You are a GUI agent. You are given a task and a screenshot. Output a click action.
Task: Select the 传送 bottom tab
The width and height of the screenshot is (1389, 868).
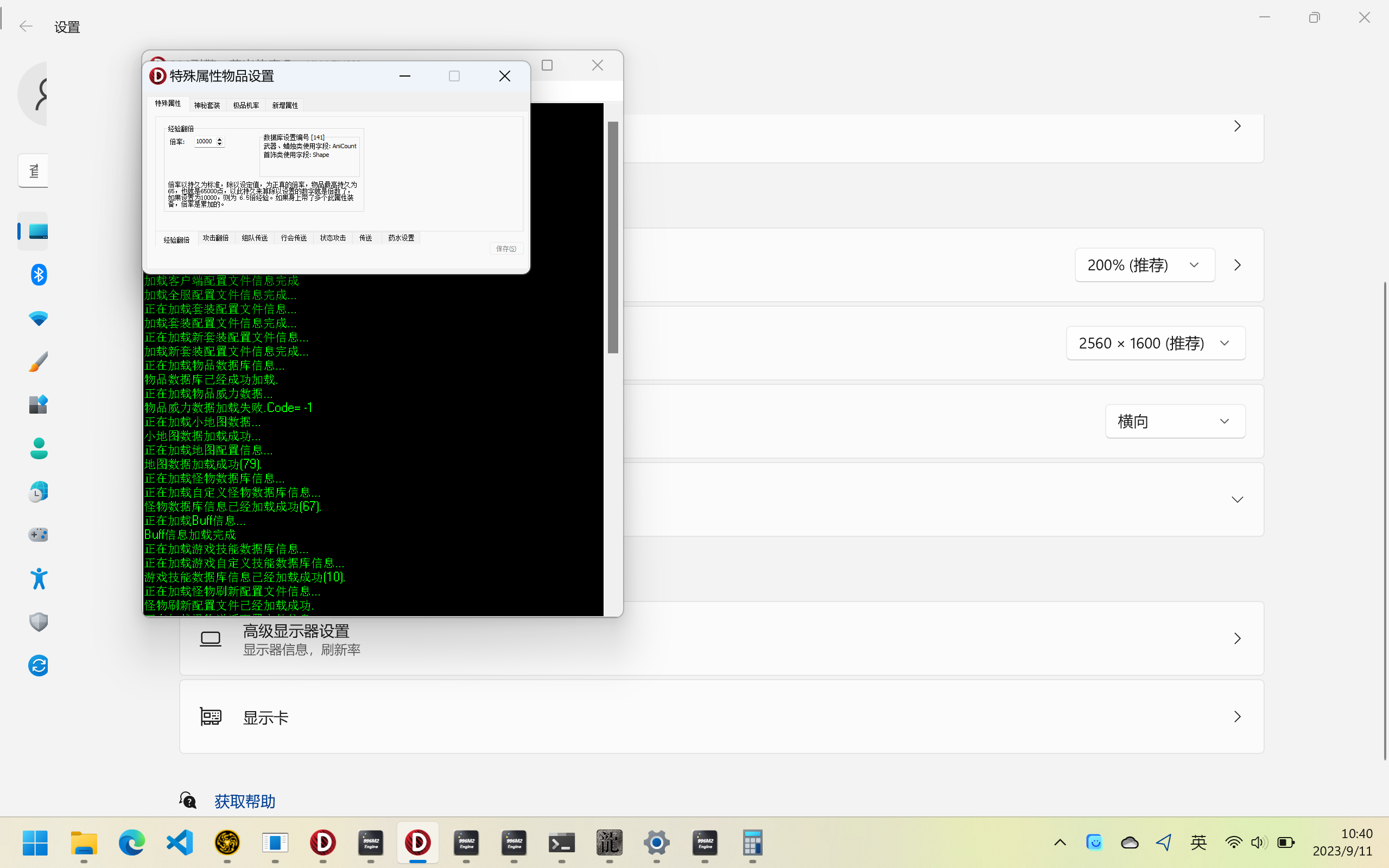point(366,238)
